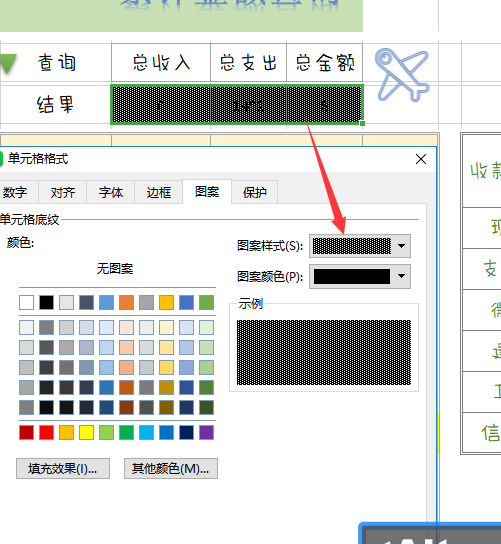This screenshot has height=544, width=501.
Task: Click the green triangle next to 查询
Action: (8, 64)
